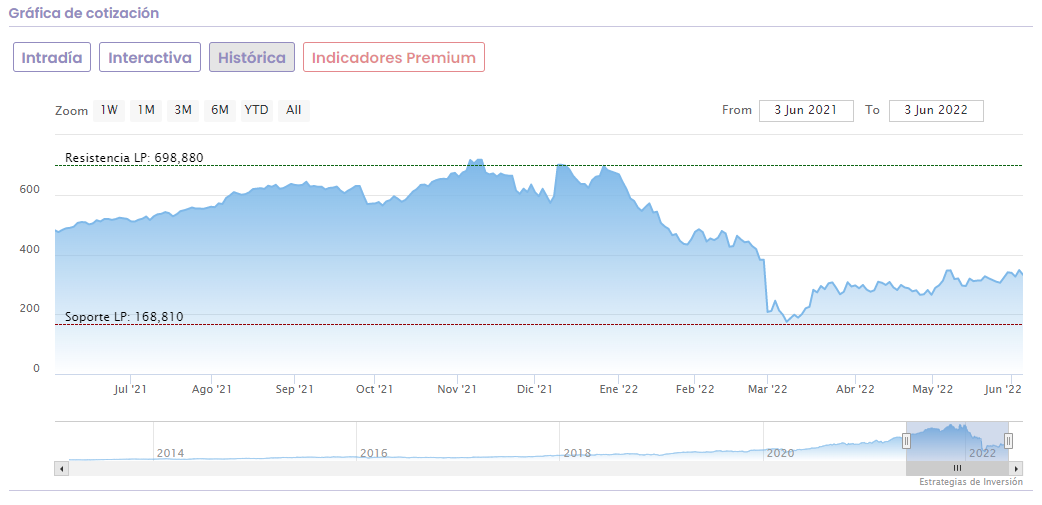The image size is (1042, 505).
Task: Click the To date field
Action: (936, 110)
